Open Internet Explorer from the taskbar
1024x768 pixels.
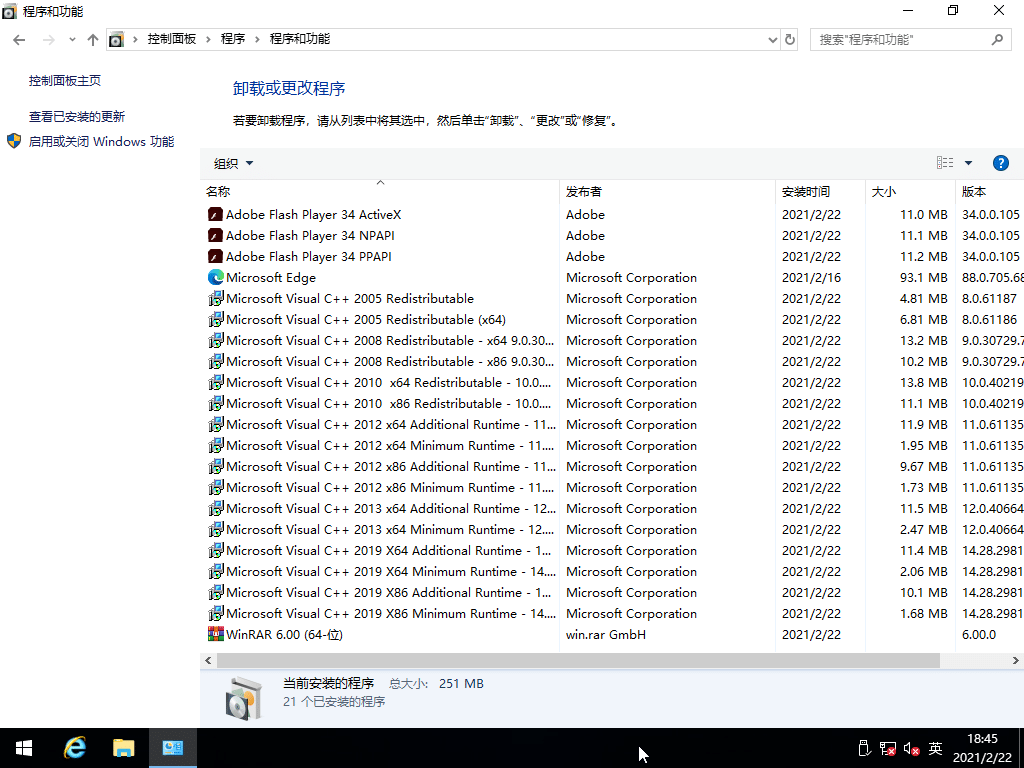pos(75,748)
